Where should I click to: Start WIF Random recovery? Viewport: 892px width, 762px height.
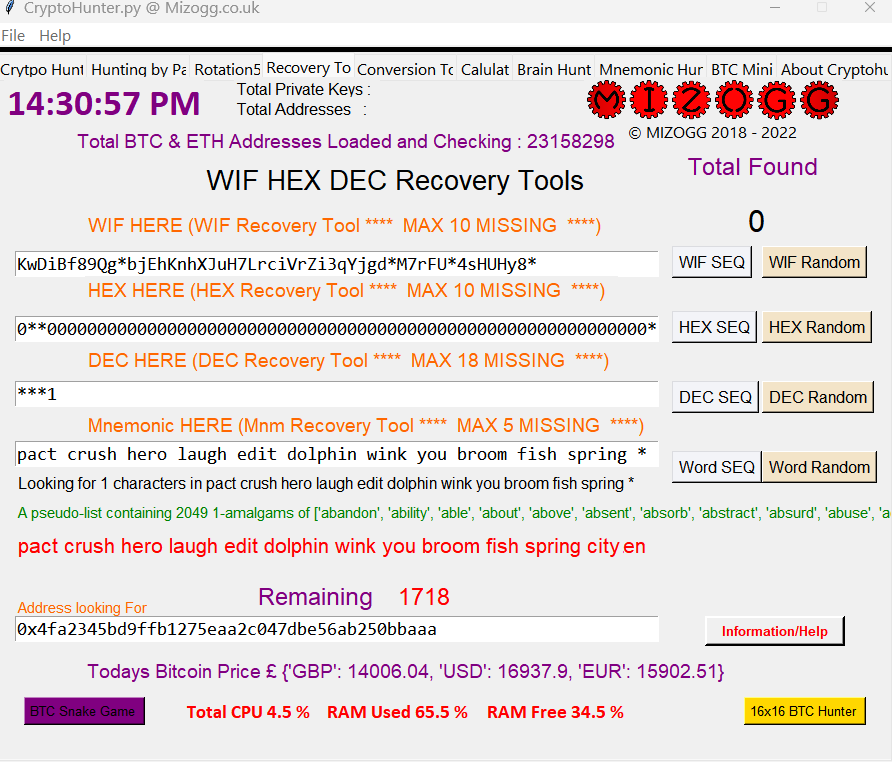click(814, 262)
